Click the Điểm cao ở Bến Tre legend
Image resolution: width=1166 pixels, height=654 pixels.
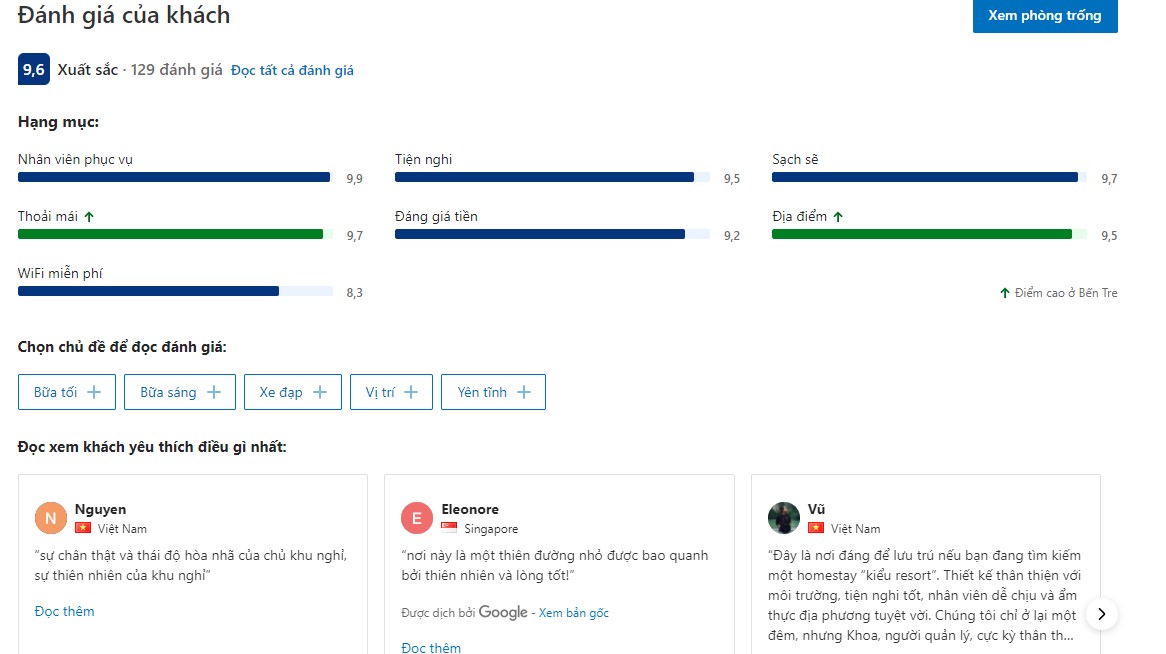tap(1058, 293)
